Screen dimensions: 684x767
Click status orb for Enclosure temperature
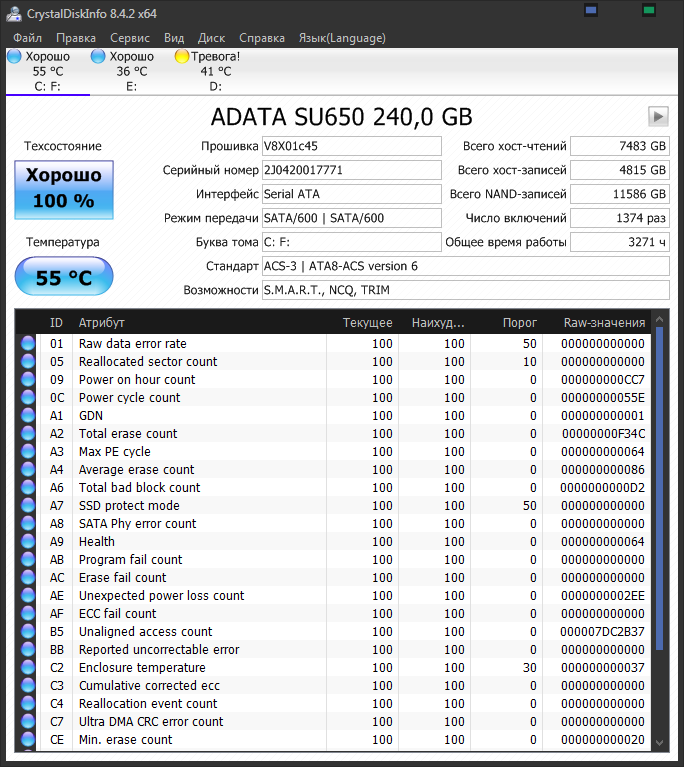pos(28,668)
